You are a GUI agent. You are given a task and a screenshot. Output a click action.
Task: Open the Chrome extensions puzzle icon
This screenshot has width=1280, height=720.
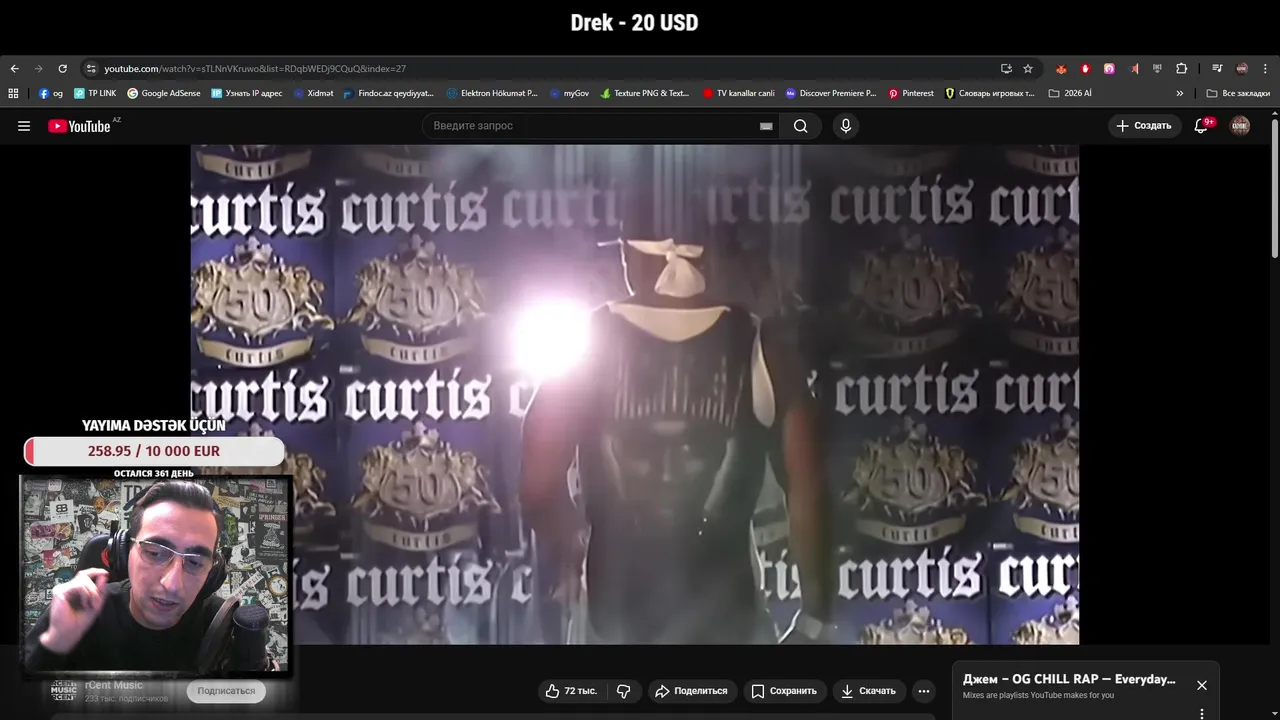(1181, 69)
